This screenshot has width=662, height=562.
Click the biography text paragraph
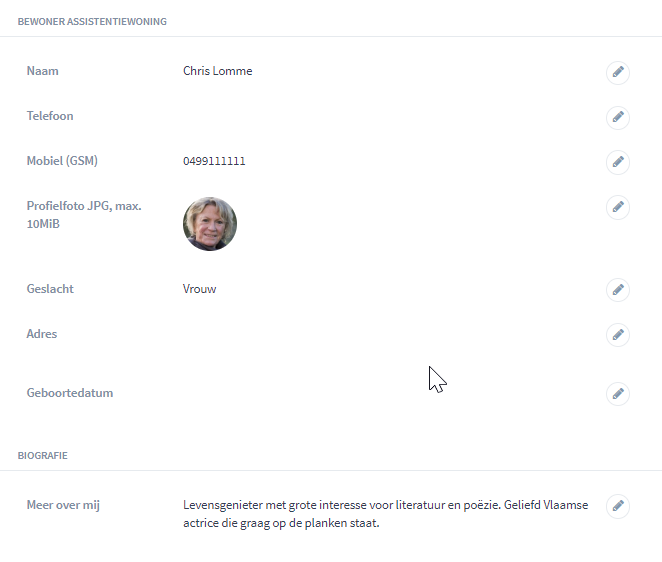click(385, 514)
